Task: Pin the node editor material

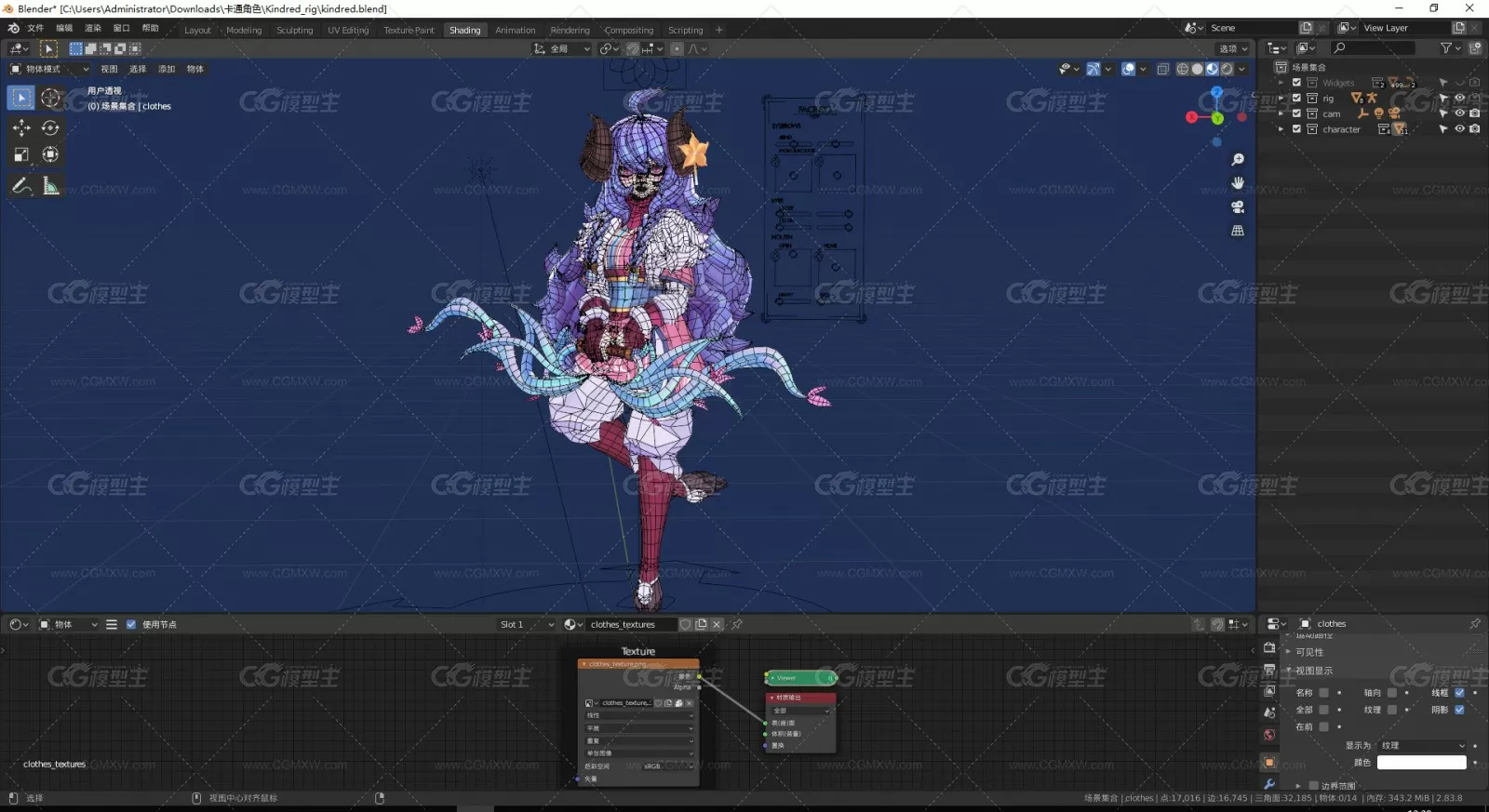Action: 737,624
